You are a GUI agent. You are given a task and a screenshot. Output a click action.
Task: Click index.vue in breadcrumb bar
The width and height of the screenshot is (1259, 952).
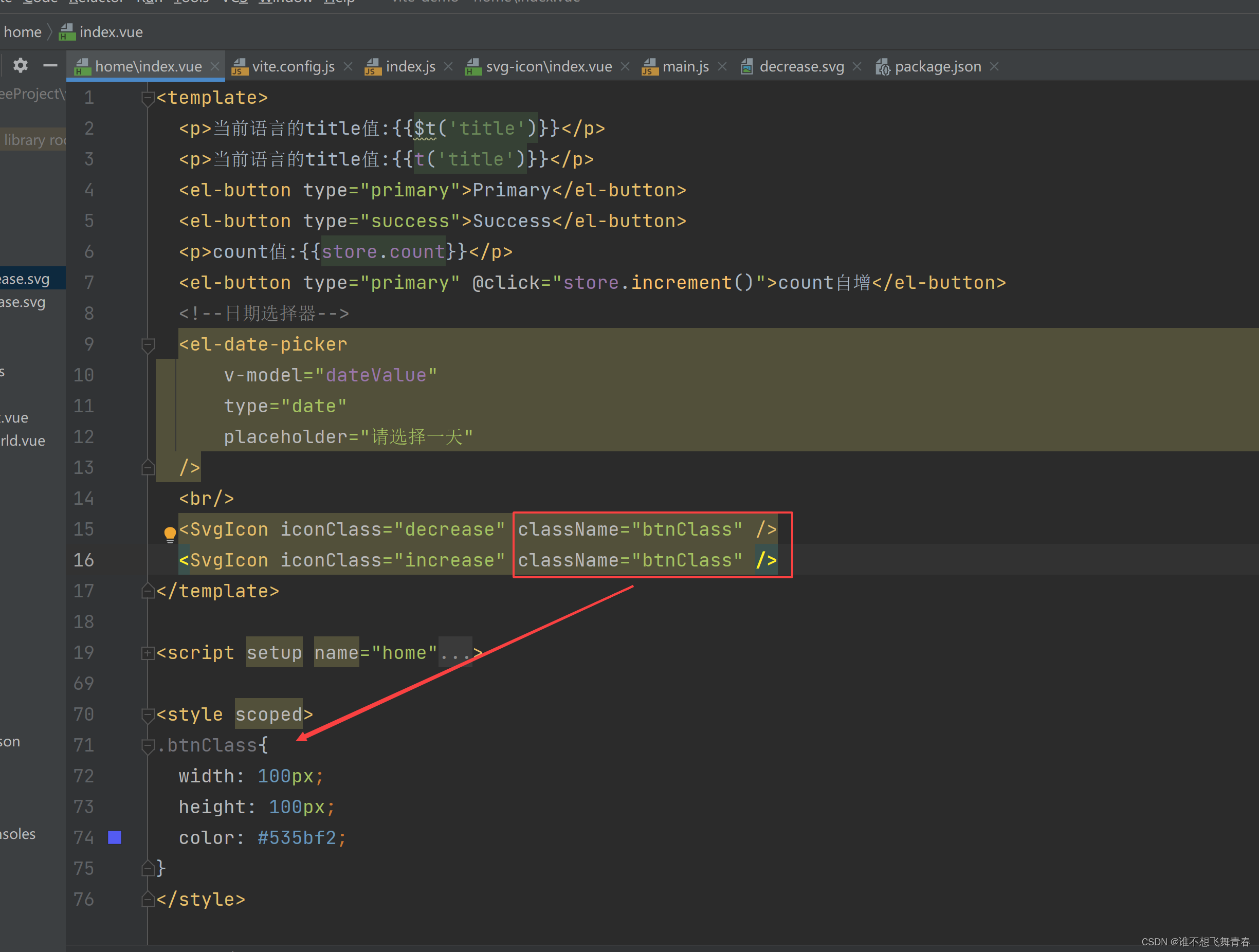coord(111,32)
